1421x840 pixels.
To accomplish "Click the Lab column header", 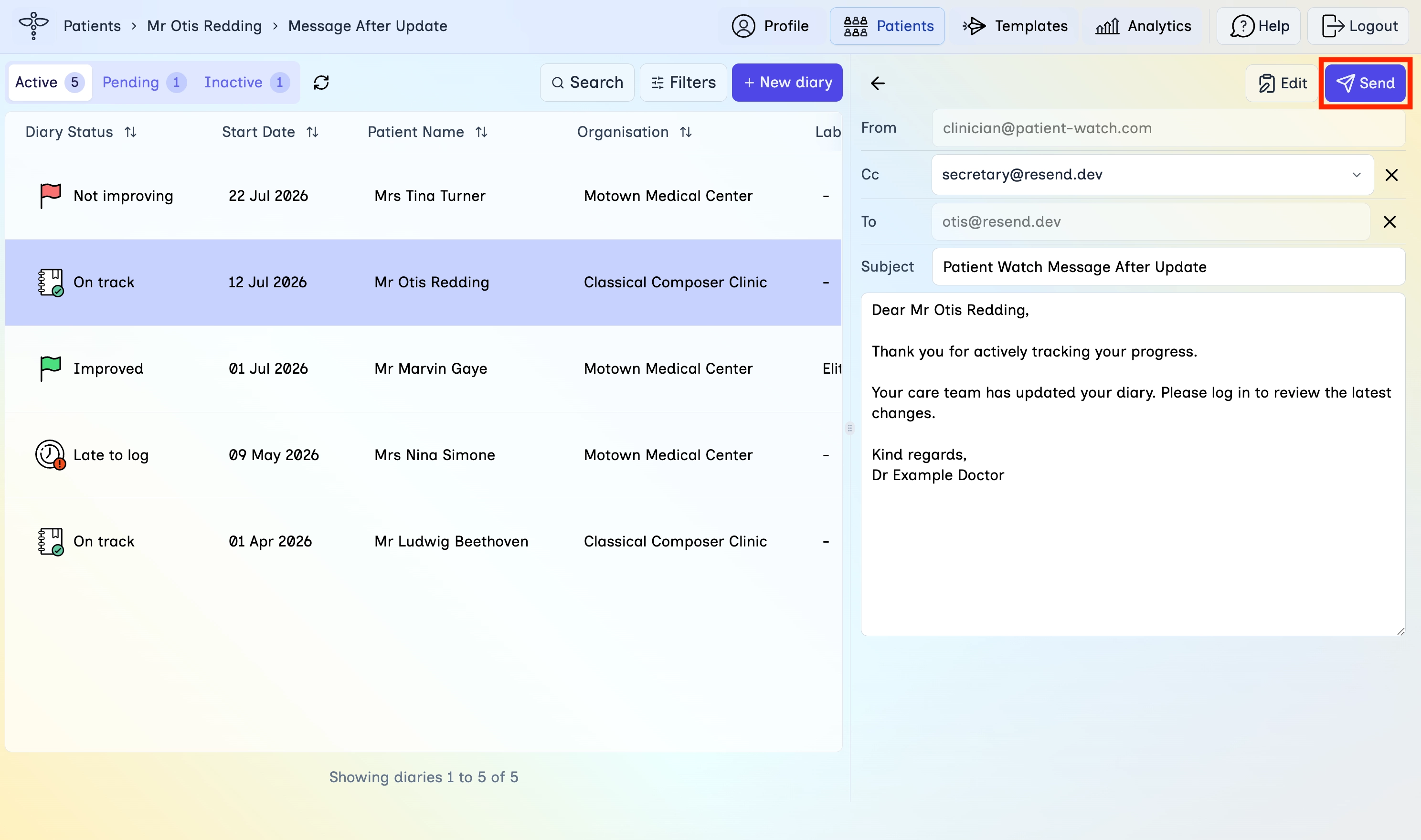I will pyautogui.click(x=827, y=132).
